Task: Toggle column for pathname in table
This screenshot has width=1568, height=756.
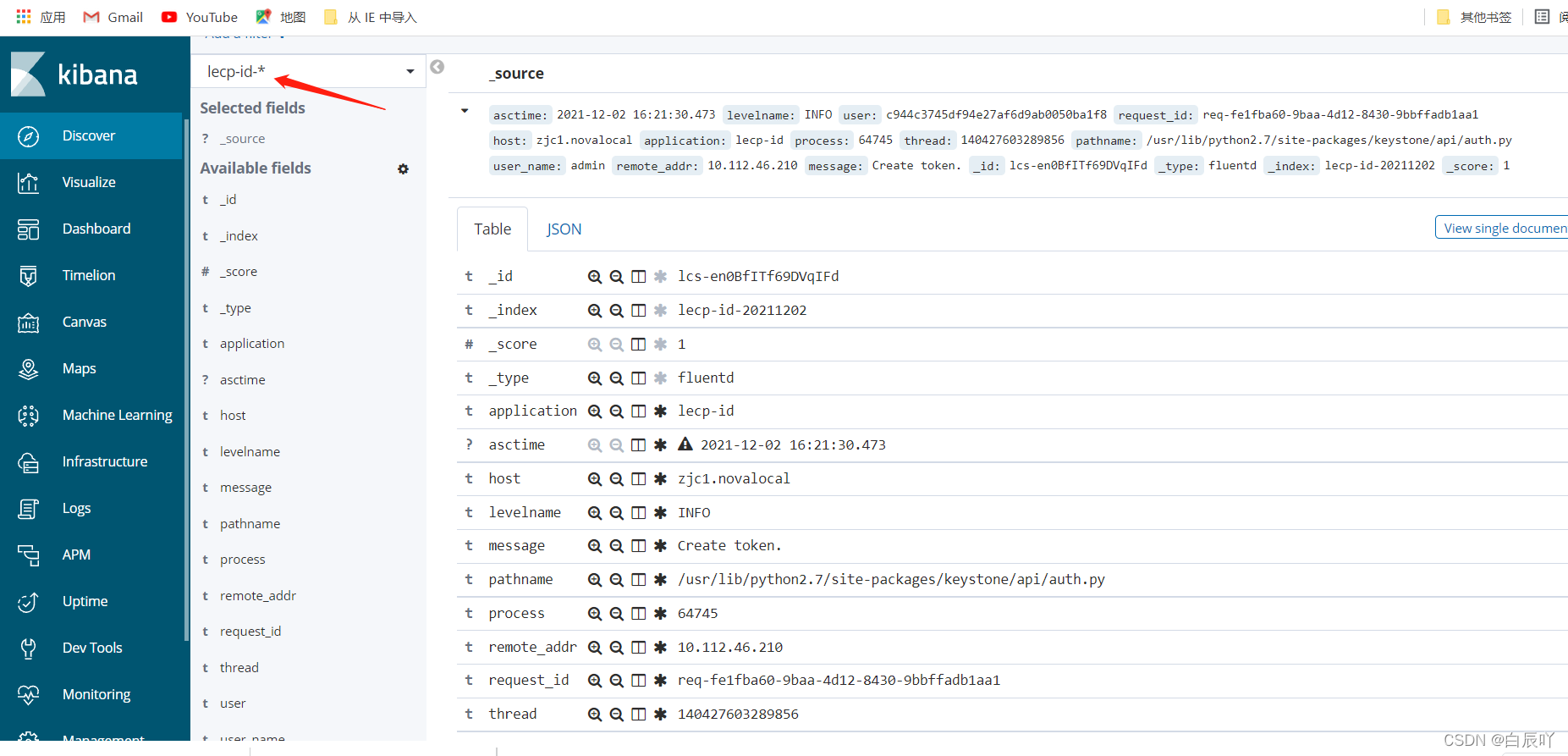Action: [x=639, y=580]
